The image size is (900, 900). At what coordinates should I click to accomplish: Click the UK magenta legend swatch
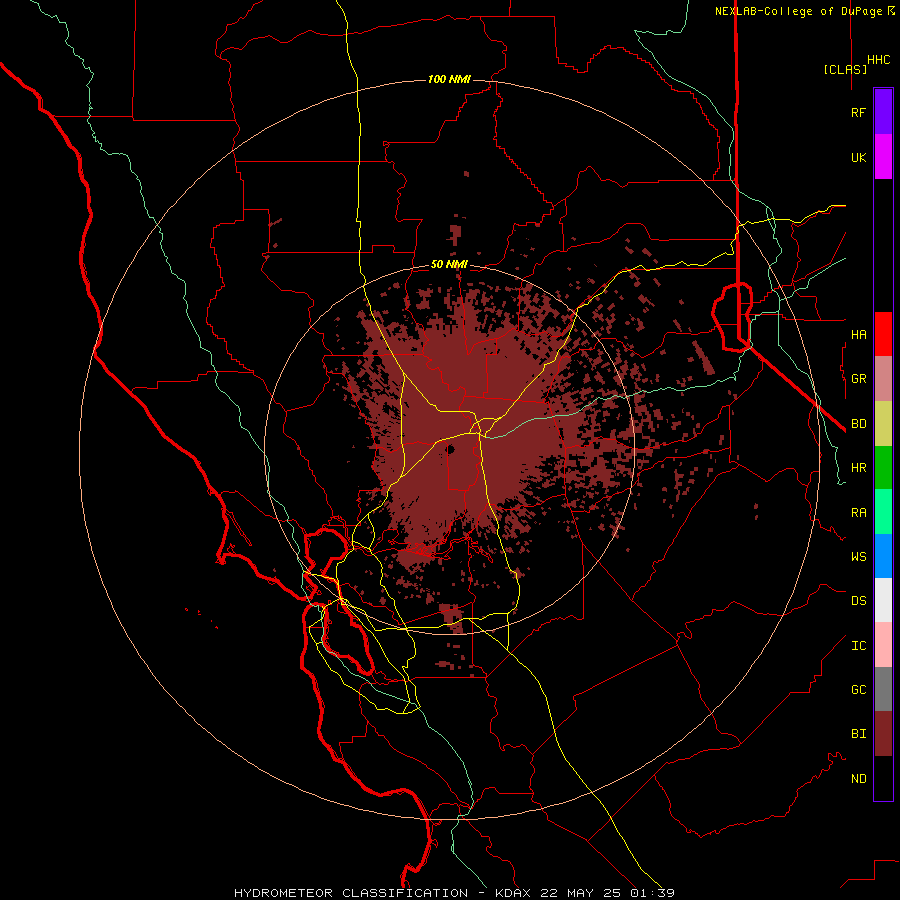coord(883,157)
